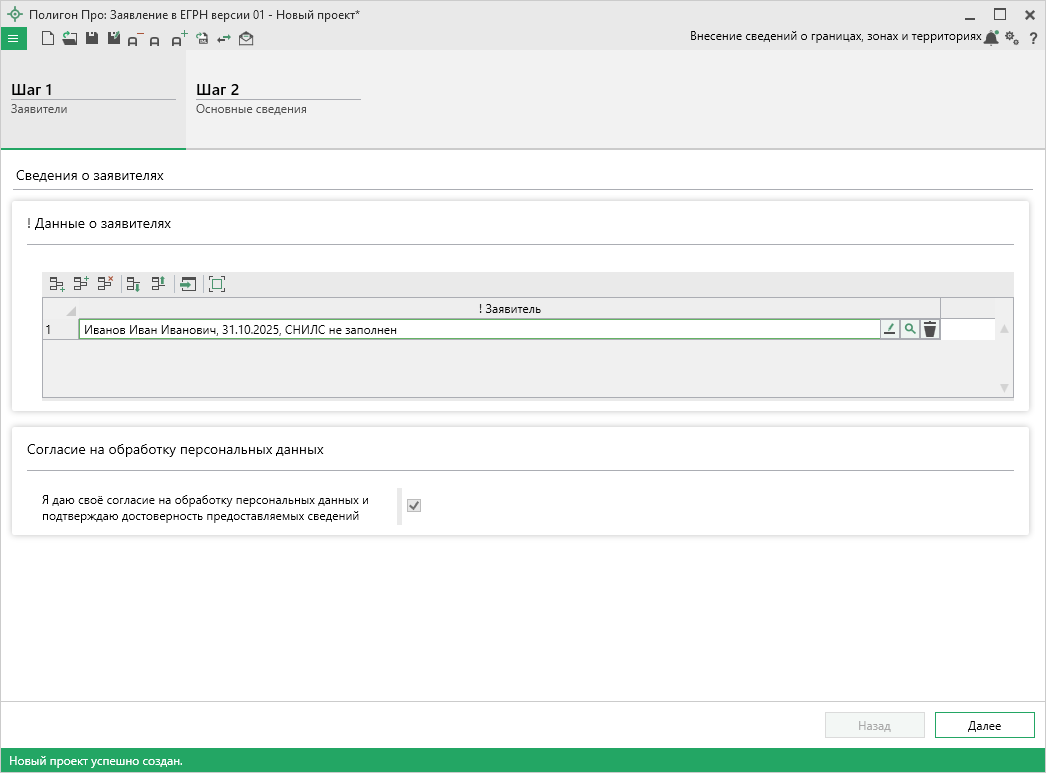The width and height of the screenshot is (1046, 773).
Task: Click the Далее button
Action: (984, 726)
